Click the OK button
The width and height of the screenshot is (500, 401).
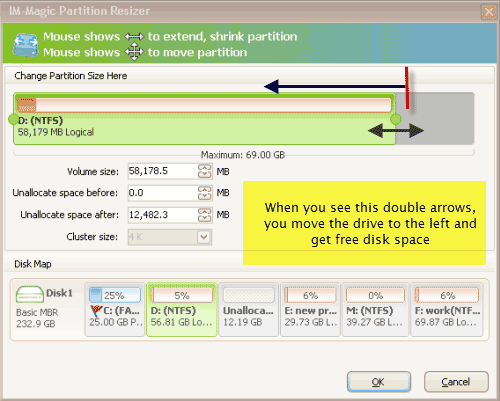point(379,382)
